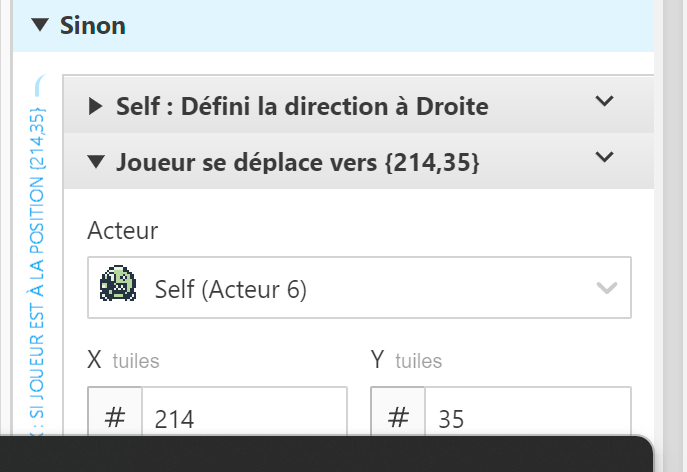Click the Acteur field label
Viewport: 687px width, 472px height.
point(123,231)
